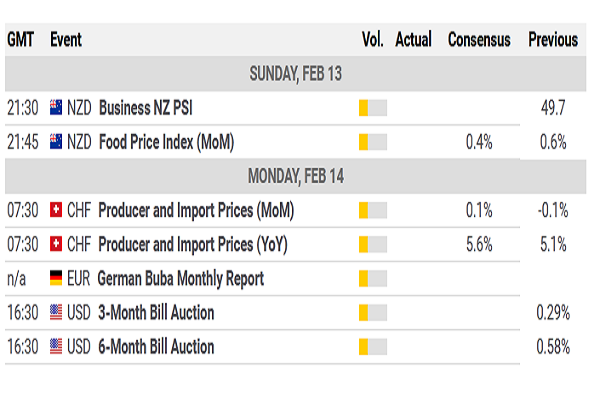The height and width of the screenshot is (400, 600).
Task: Click the Swiss flag beside Producer and Import Prices (MoM)
Action: coord(55,211)
